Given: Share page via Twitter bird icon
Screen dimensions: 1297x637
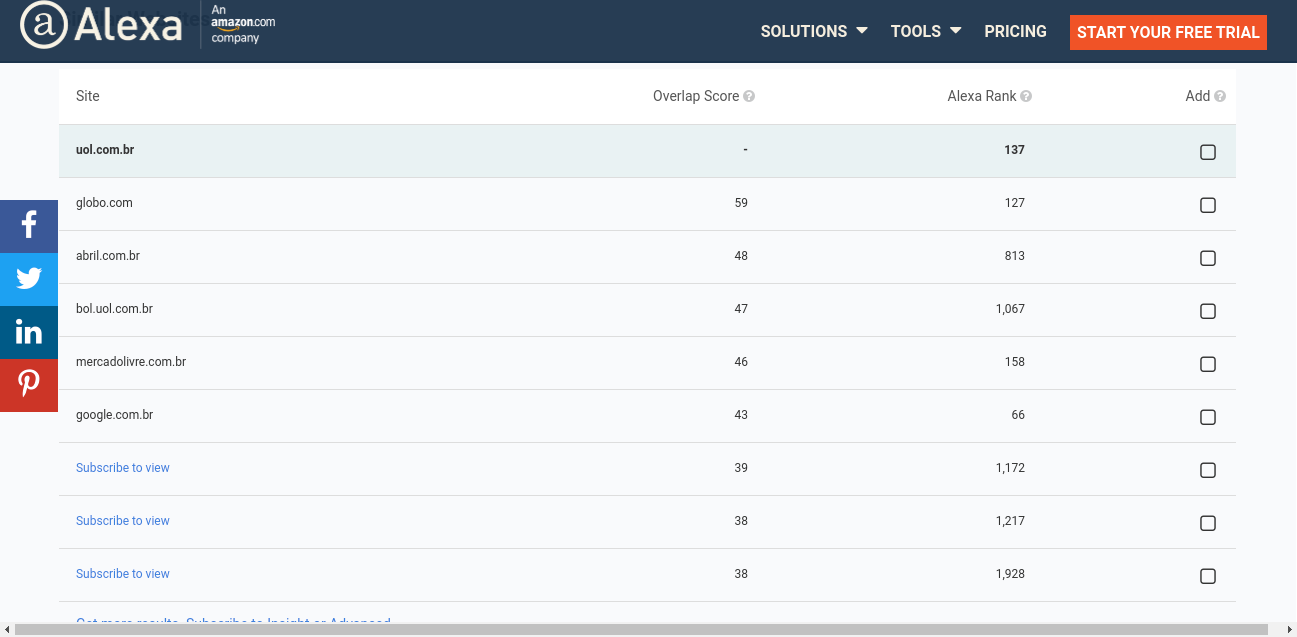Looking at the screenshot, I should 29,279.
